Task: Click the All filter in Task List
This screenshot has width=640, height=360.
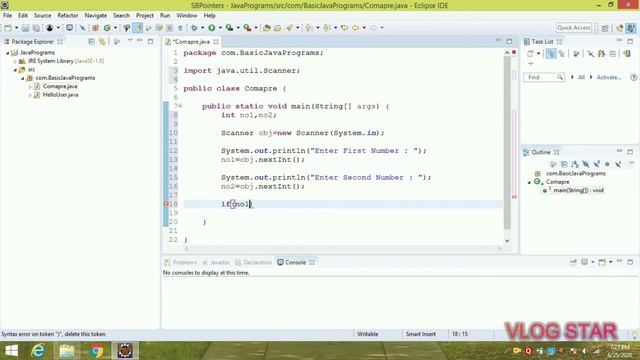Action: [x=581, y=77]
